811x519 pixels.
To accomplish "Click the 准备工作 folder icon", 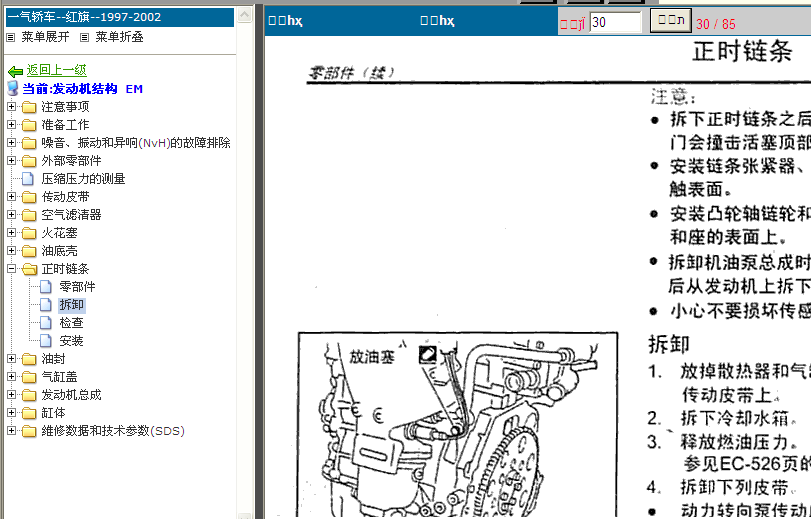I will click(x=29, y=125).
